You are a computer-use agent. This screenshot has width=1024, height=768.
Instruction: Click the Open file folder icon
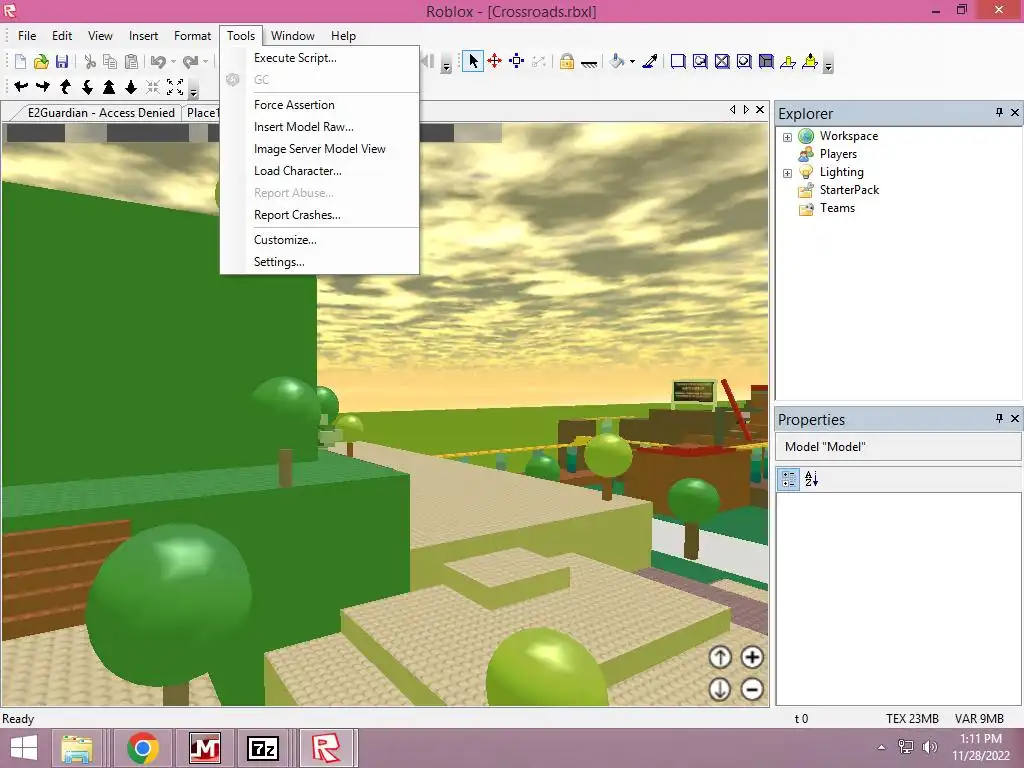click(41, 61)
